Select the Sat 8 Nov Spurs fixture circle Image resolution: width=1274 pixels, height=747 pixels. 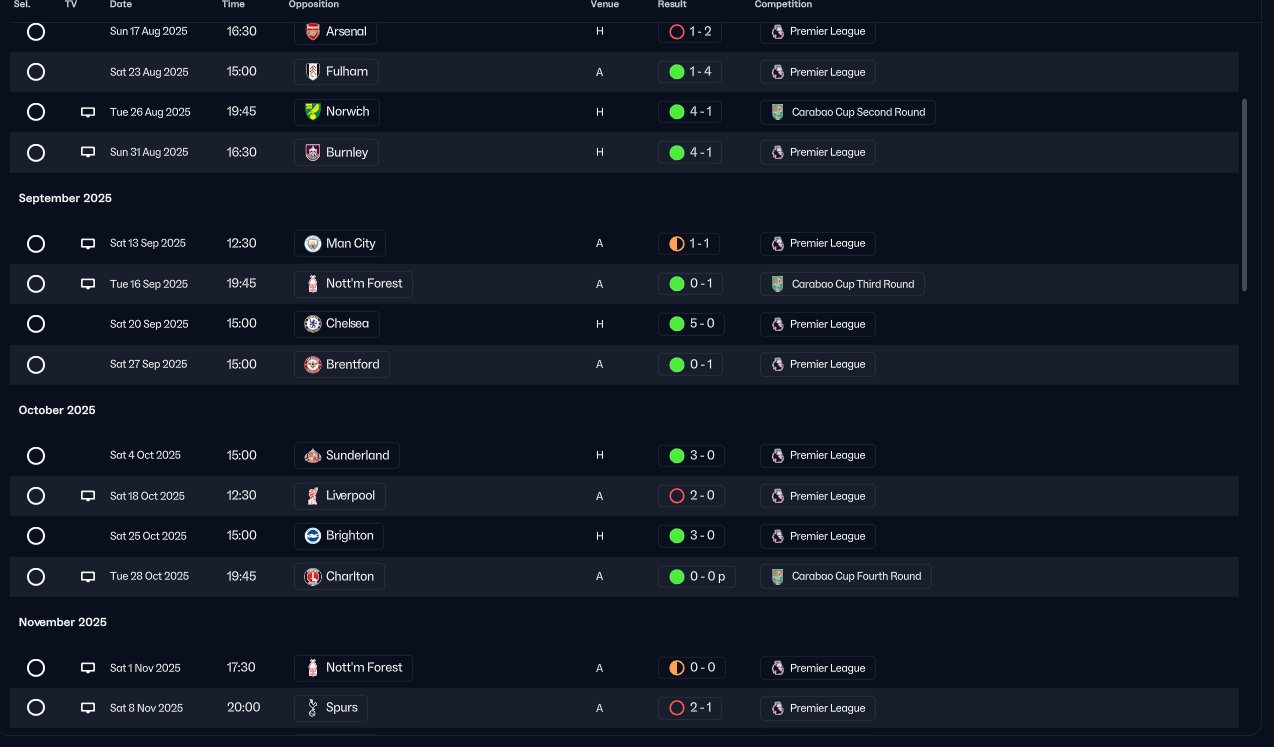36,708
